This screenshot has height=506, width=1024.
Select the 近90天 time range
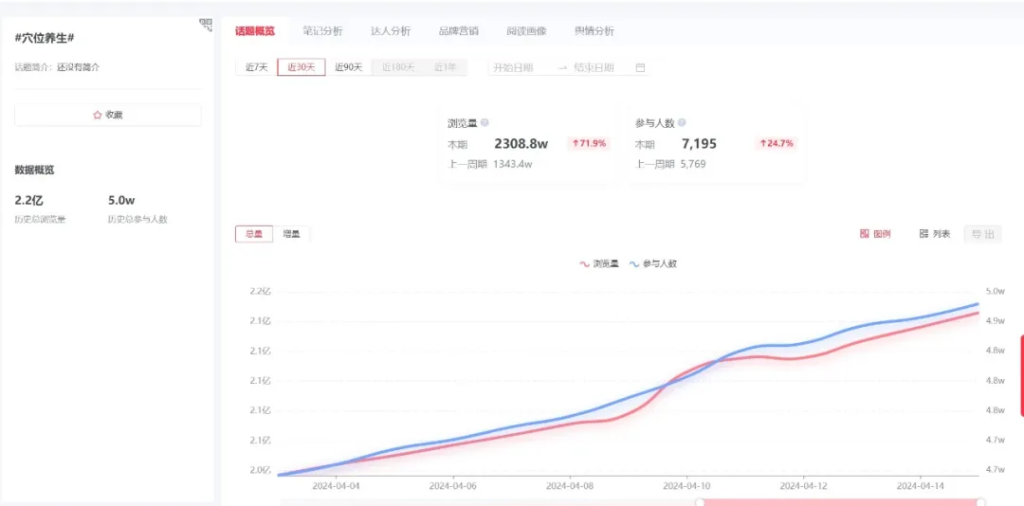(x=348, y=68)
